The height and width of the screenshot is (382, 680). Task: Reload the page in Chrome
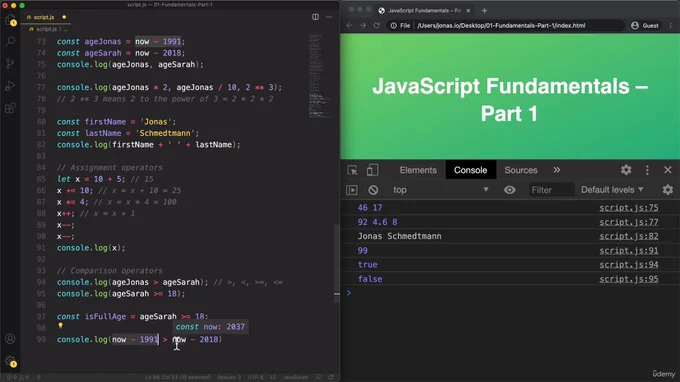tap(376, 26)
